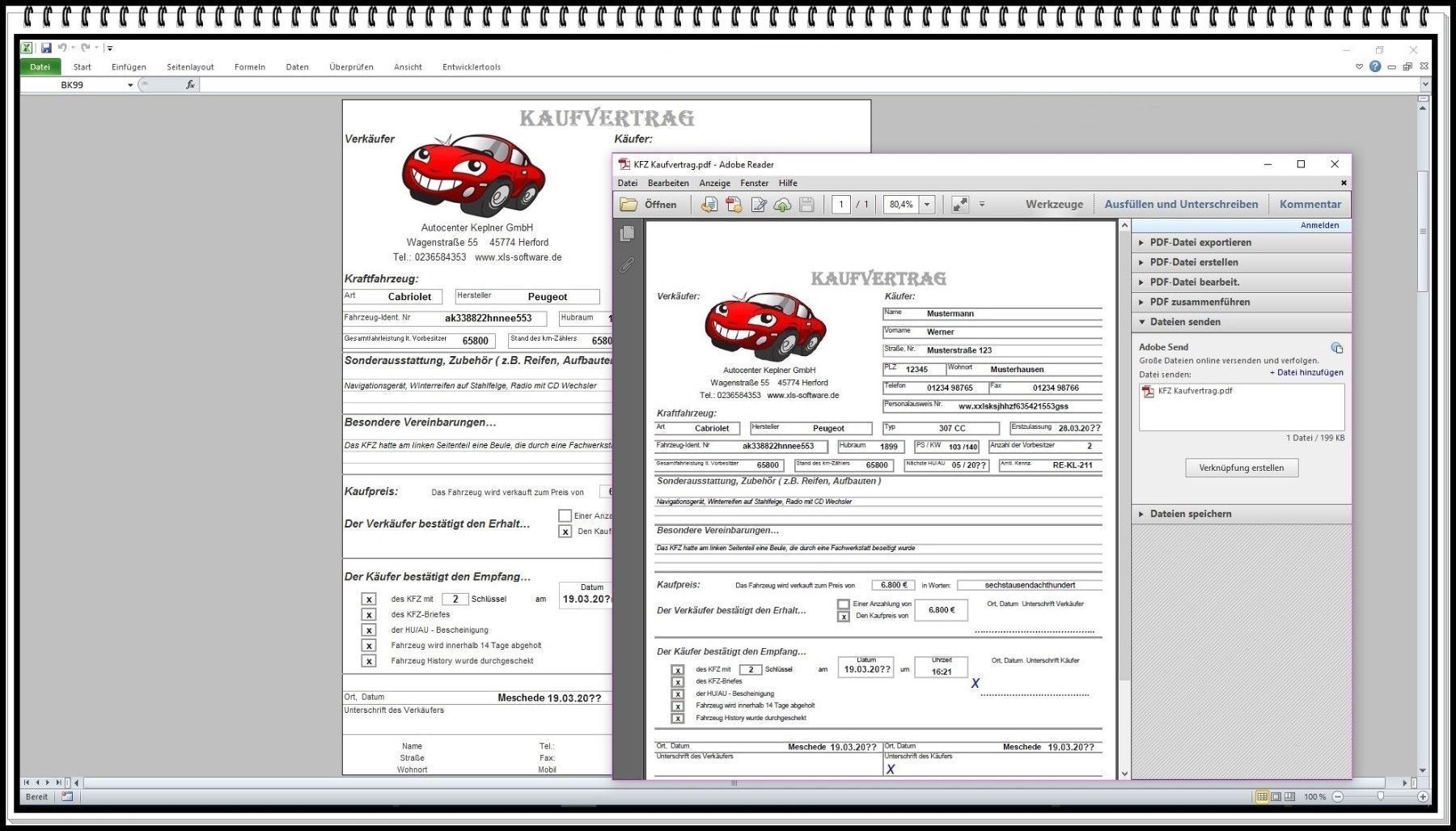Click the upload-to-cloud toolbar icon
1456x831 pixels.
782,205
